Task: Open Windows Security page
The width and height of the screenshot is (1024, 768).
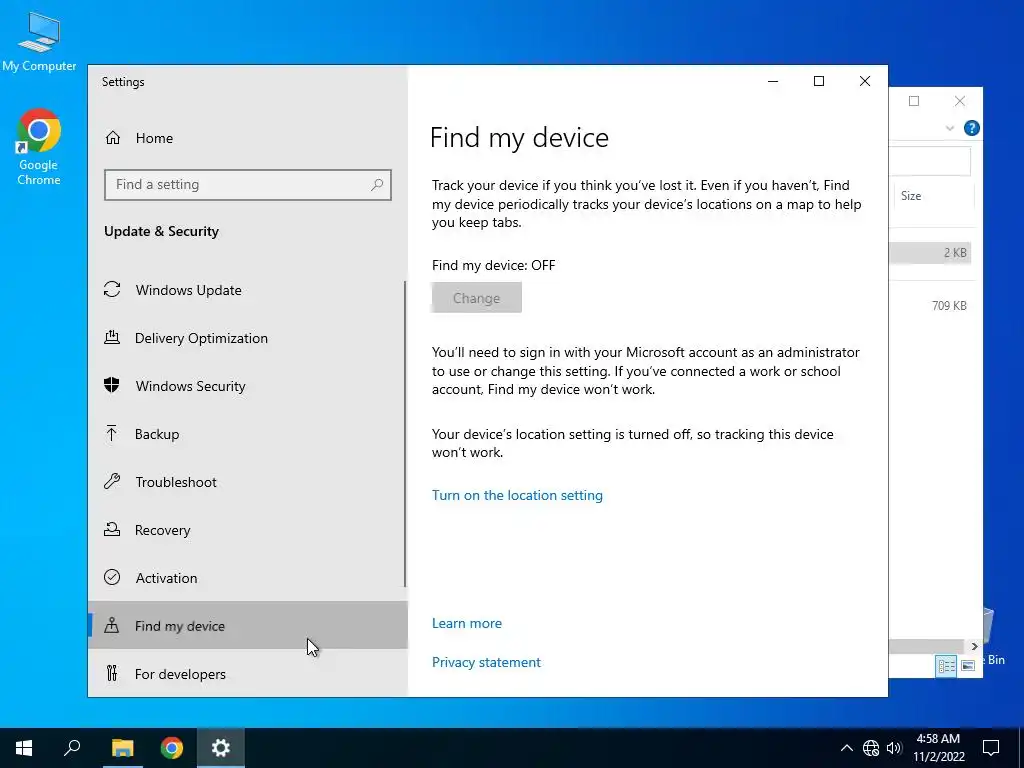Action: coord(247,385)
